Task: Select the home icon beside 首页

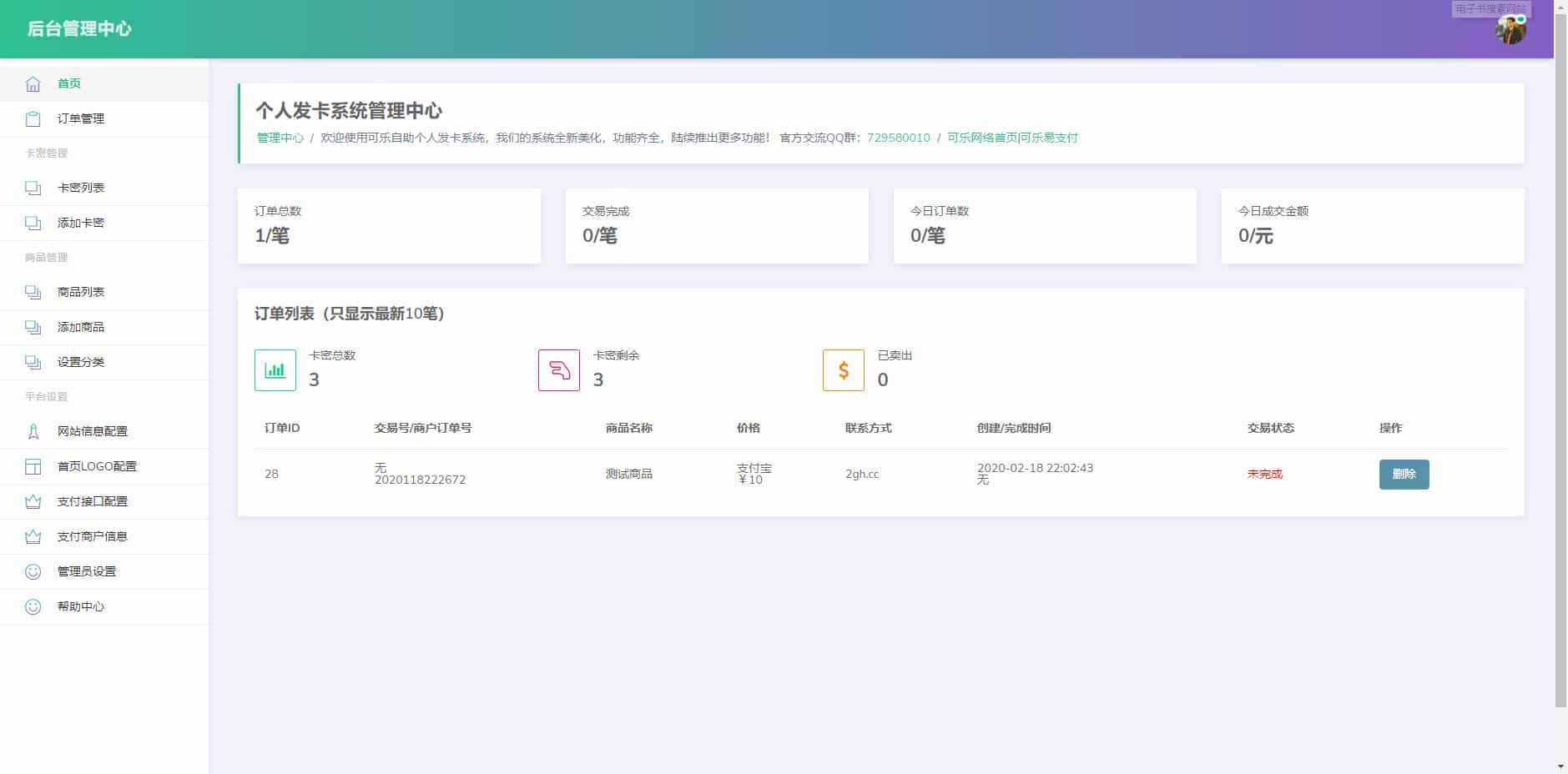Action: (x=33, y=83)
